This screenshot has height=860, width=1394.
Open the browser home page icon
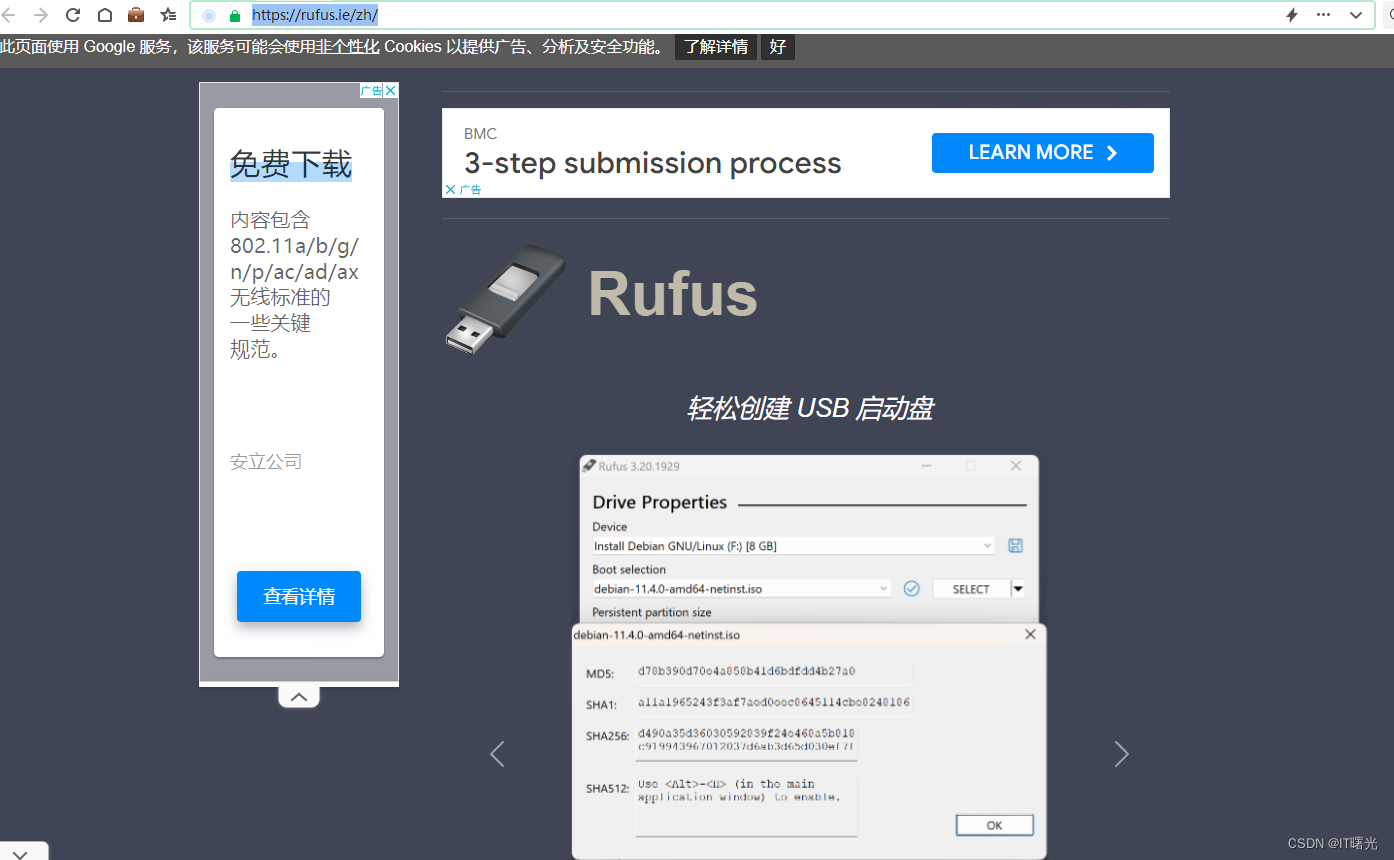pos(105,15)
